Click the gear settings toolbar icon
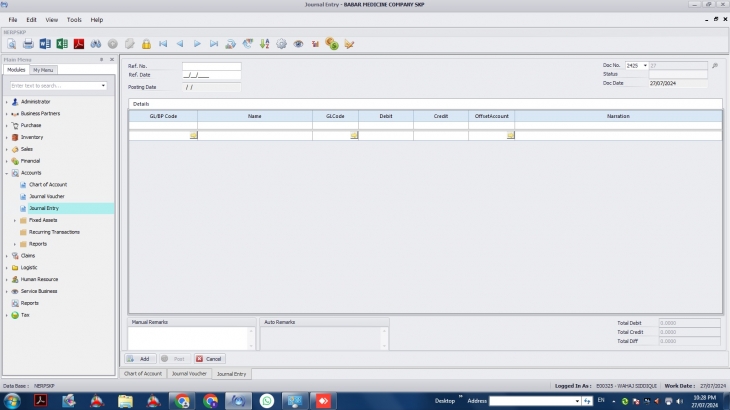The height and width of the screenshot is (410, 730). tap(281, 44)
